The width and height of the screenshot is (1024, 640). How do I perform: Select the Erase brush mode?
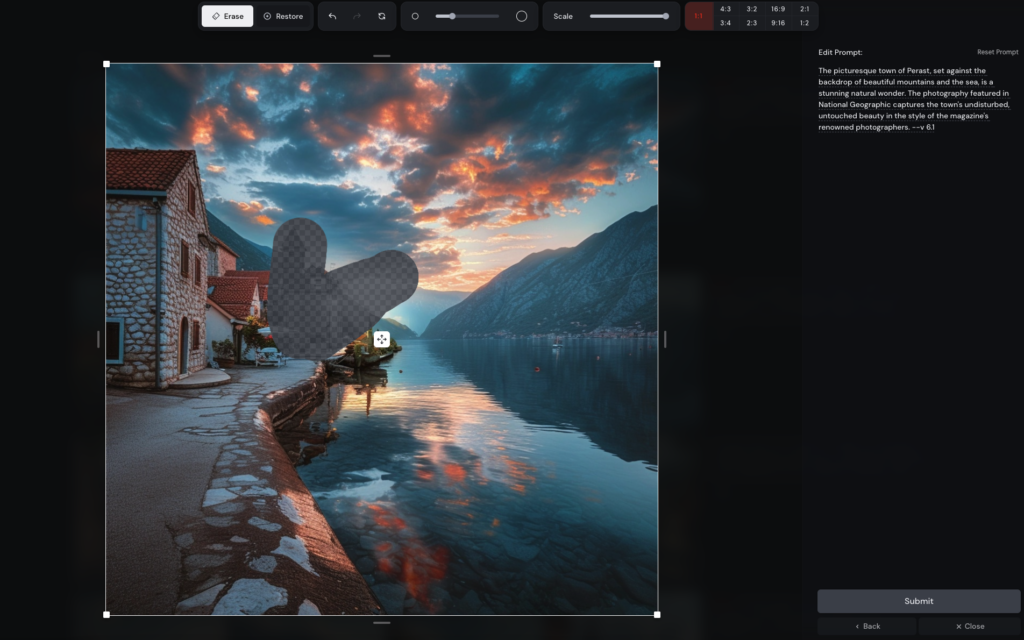[227, 16]
